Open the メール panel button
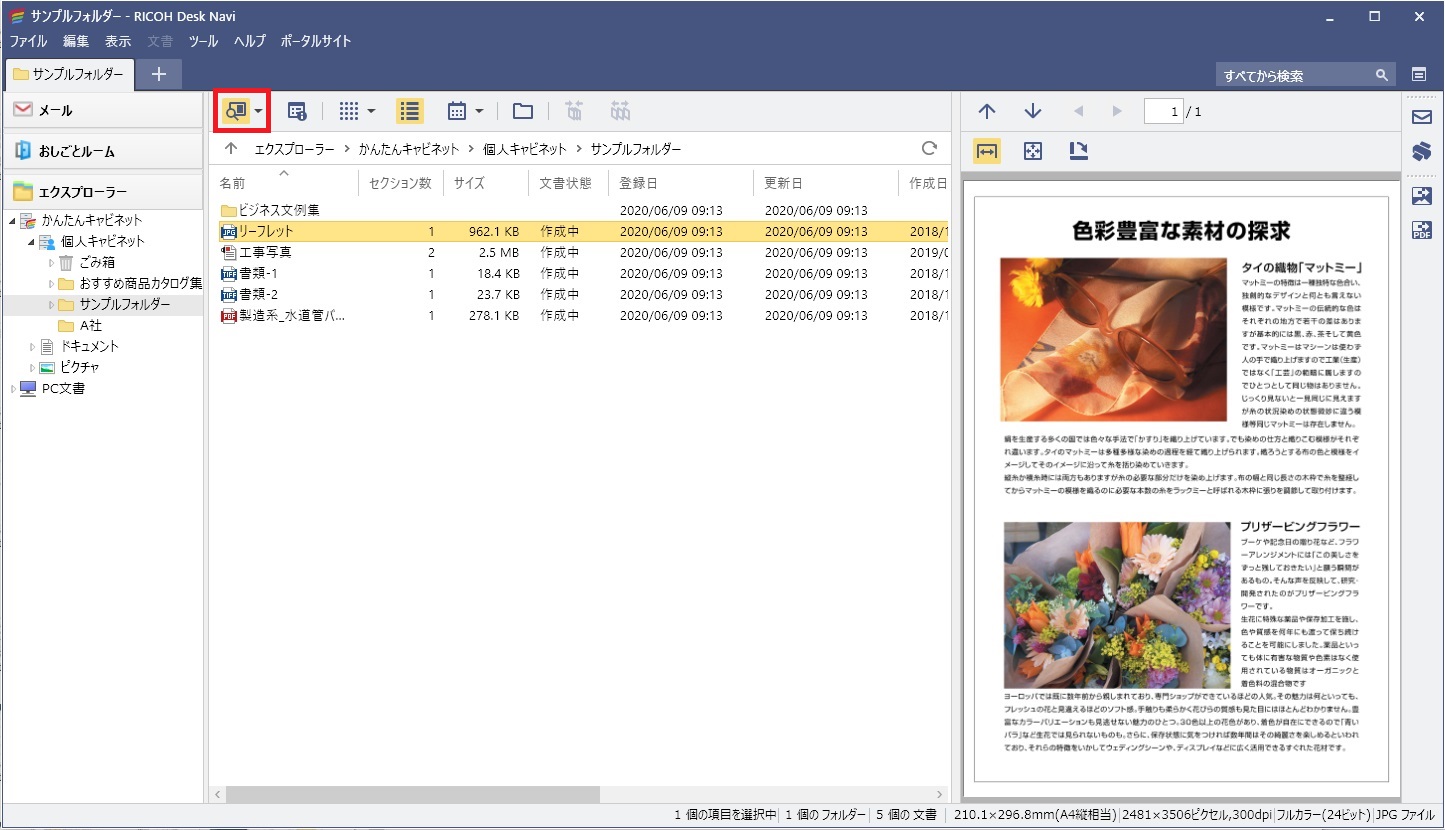The image size is (1445, 830). click(103, 110)
